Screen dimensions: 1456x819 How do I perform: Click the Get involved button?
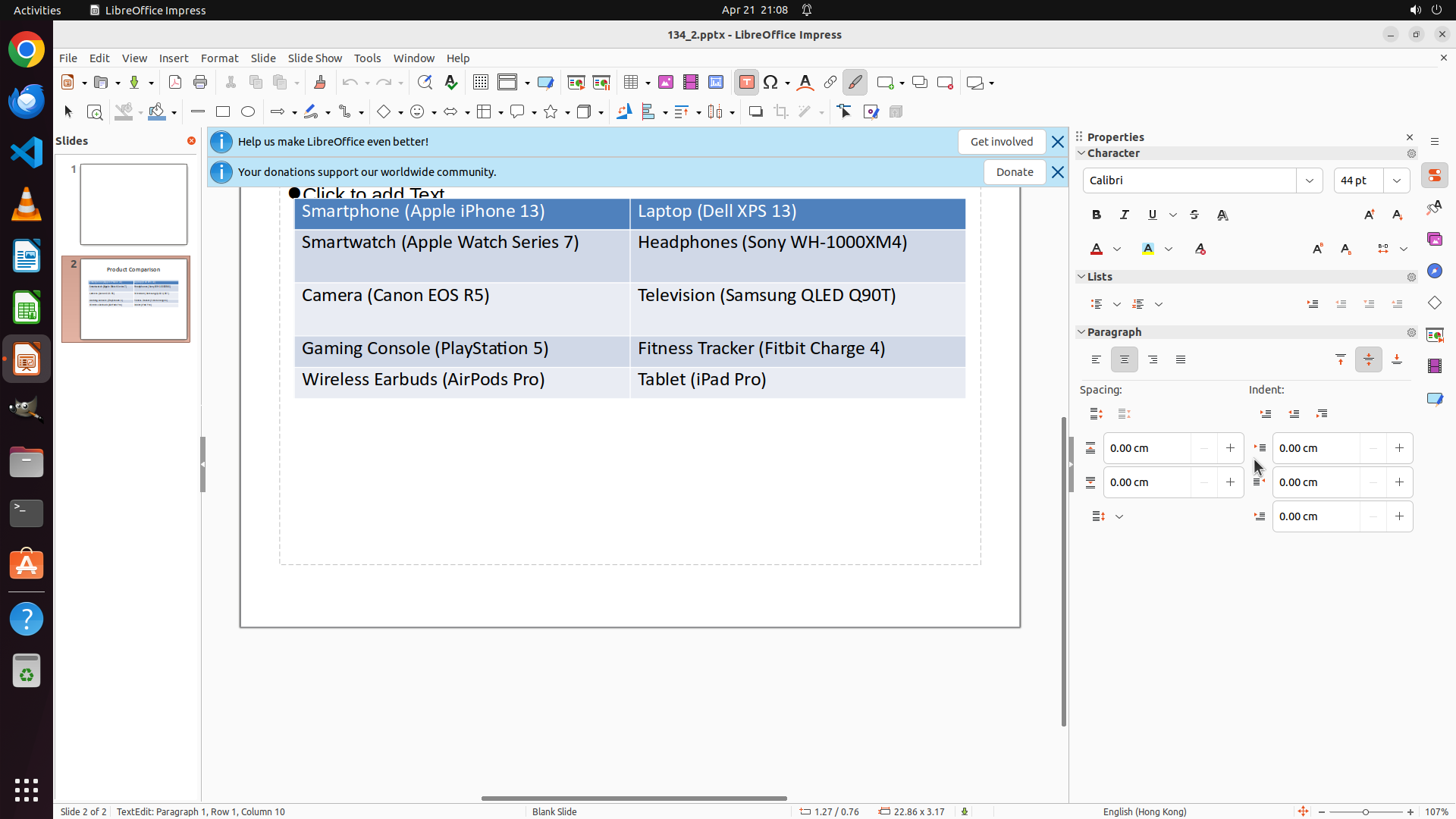click(1001, 142)
